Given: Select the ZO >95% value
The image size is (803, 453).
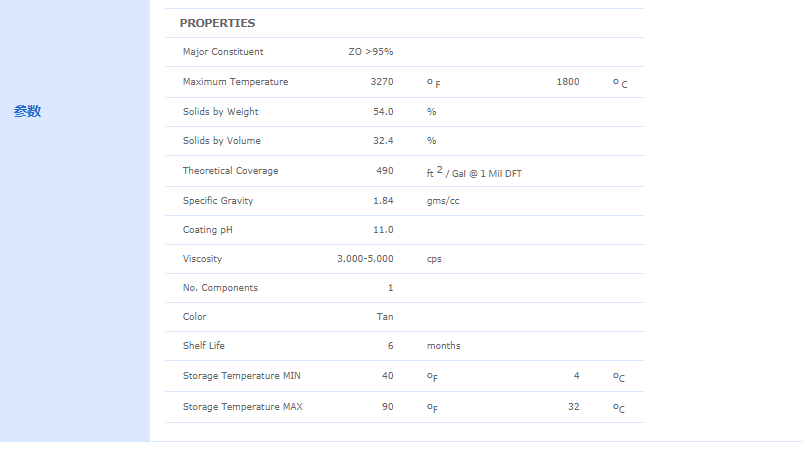Looking at the screenshot, I should tap(371, 52).
